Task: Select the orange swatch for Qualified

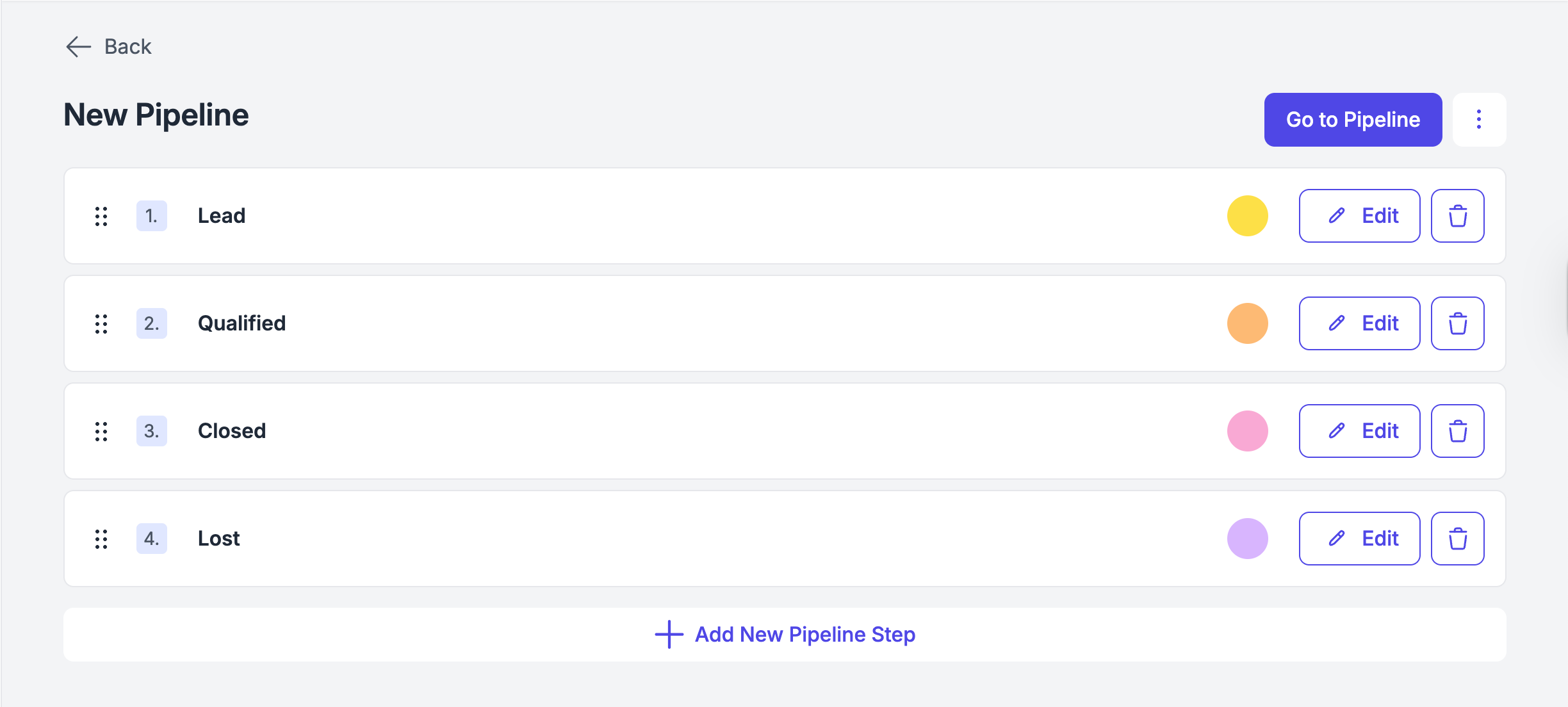Action: (1247, 323)
